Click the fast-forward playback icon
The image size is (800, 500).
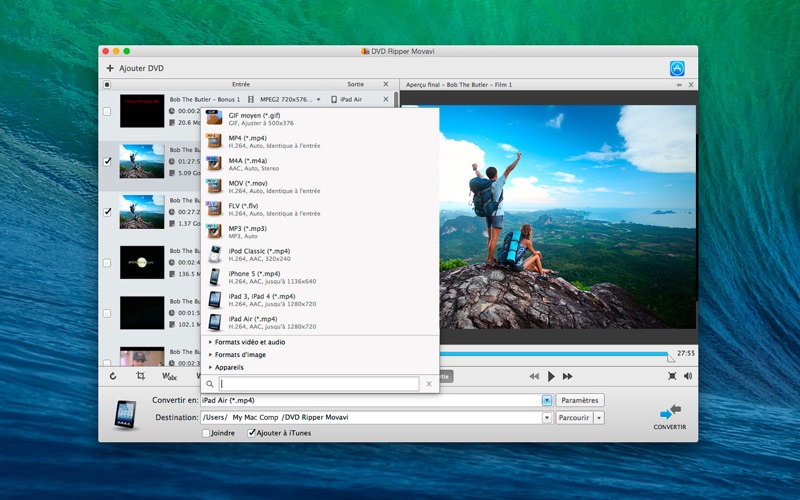click(568, 376)
